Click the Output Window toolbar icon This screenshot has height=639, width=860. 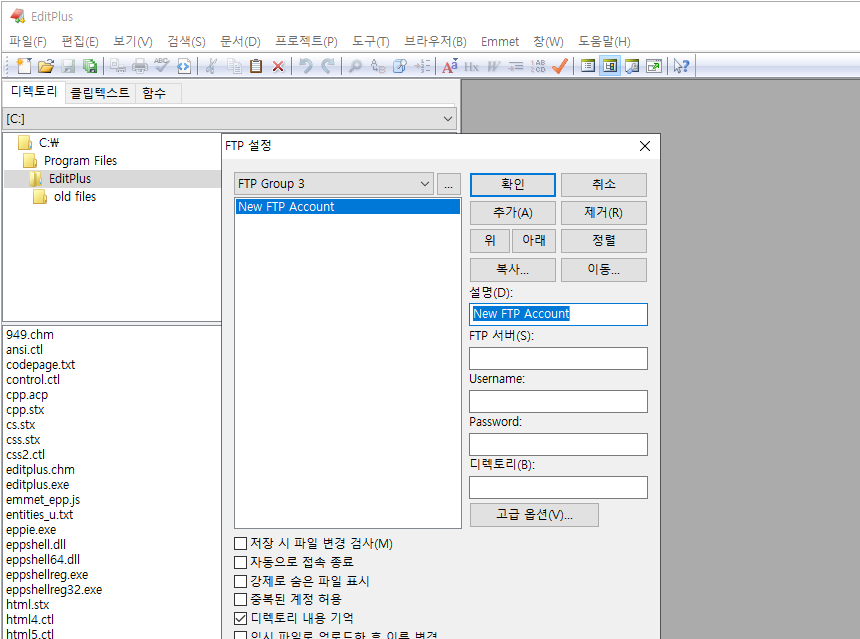[632, 66]
